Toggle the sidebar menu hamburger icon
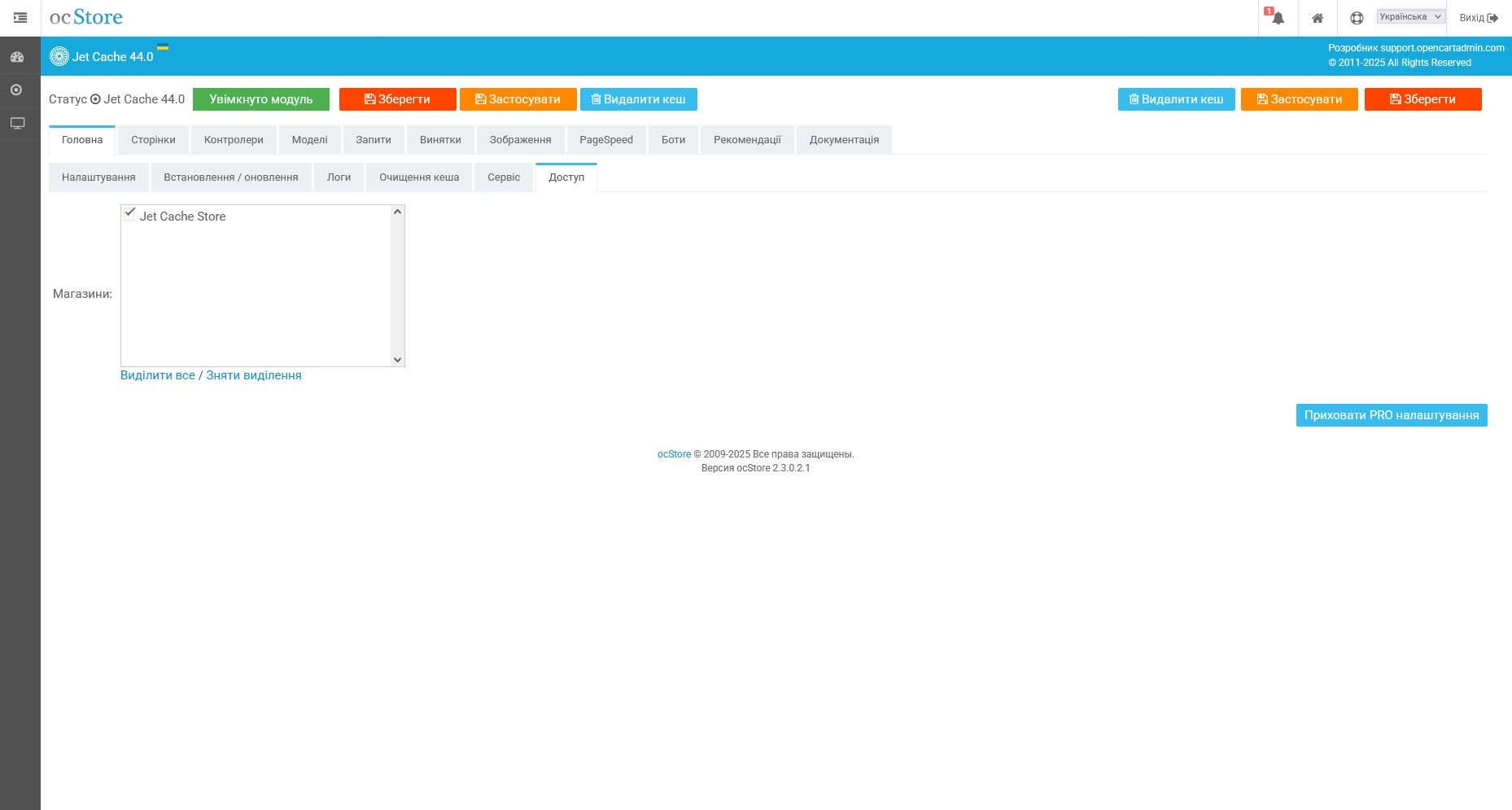 (x=20, y=17)
